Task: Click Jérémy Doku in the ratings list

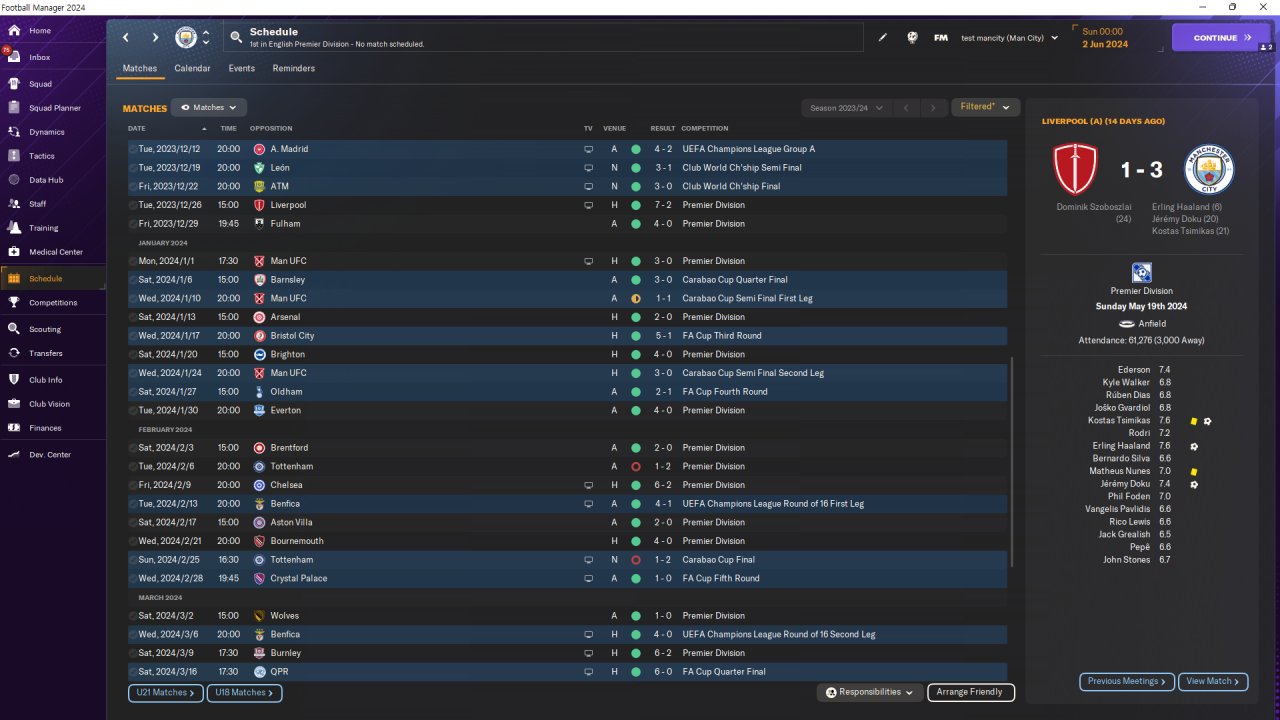Action: tap(1125, 484)
